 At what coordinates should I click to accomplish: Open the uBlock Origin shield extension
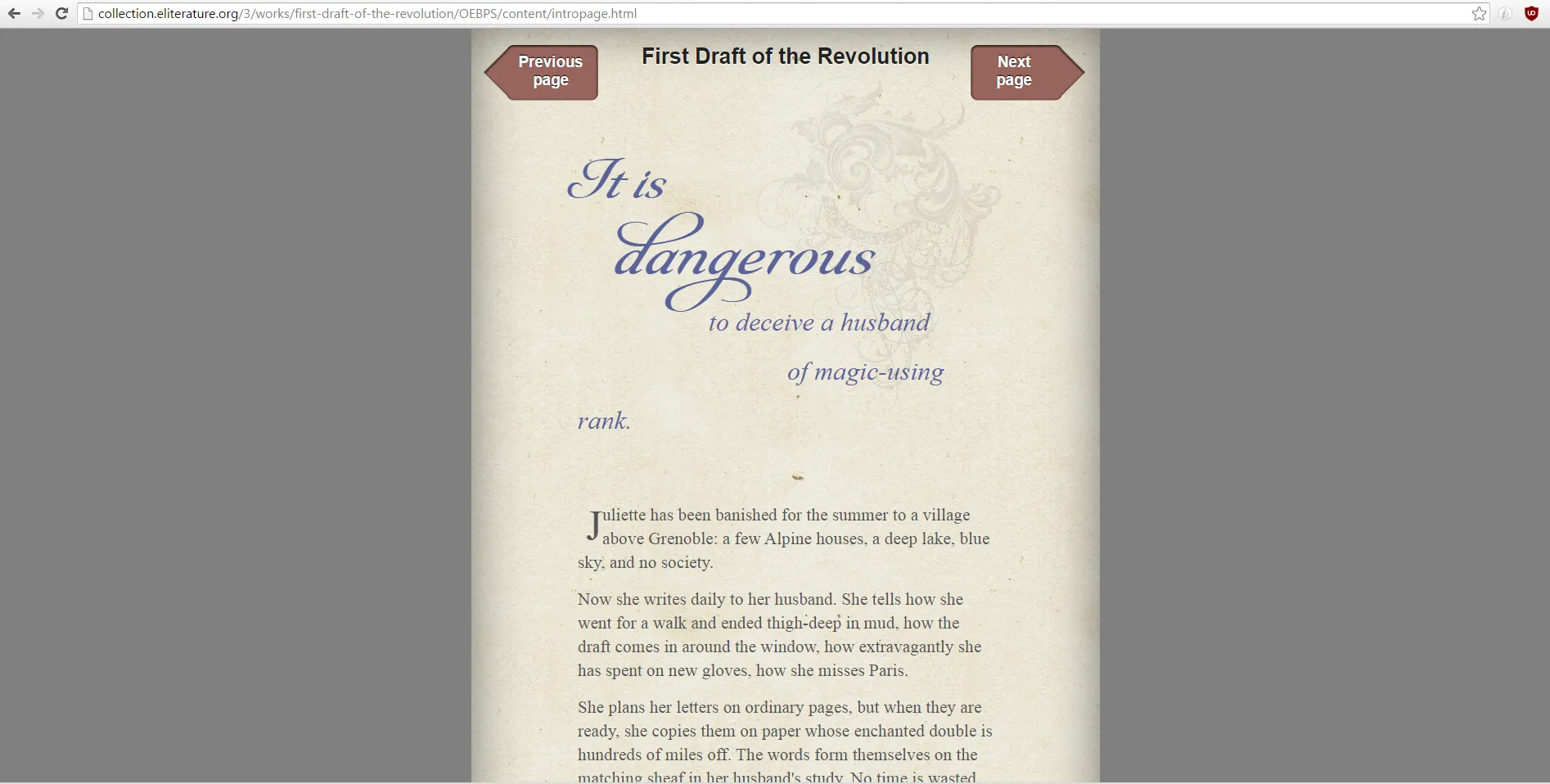[1531, 14]
